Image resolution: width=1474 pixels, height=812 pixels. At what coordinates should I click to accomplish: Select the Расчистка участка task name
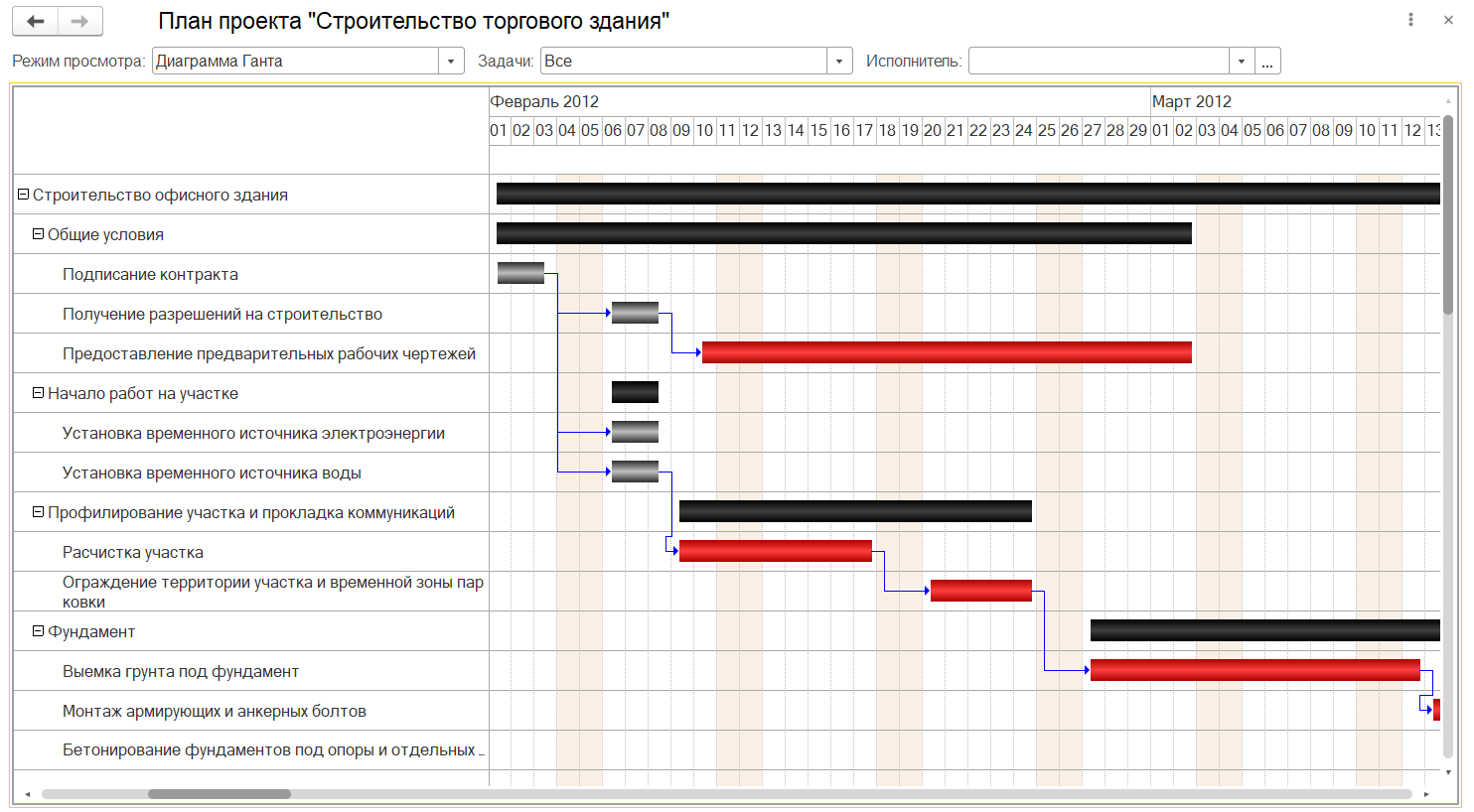pos(133,553)
